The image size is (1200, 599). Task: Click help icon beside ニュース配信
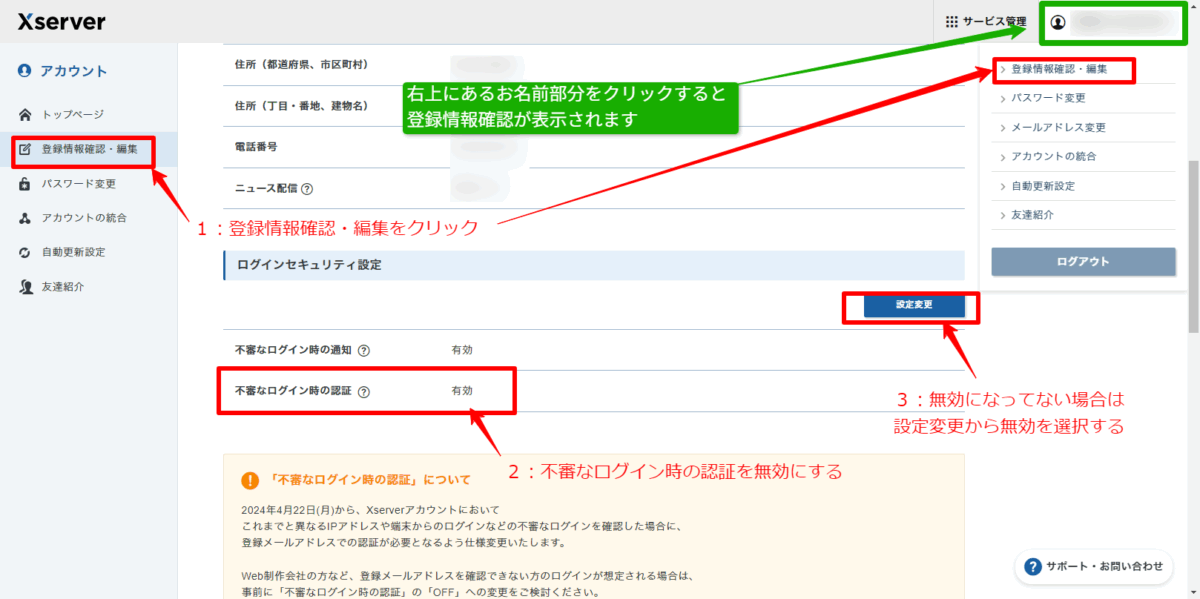tap(307, 189)
